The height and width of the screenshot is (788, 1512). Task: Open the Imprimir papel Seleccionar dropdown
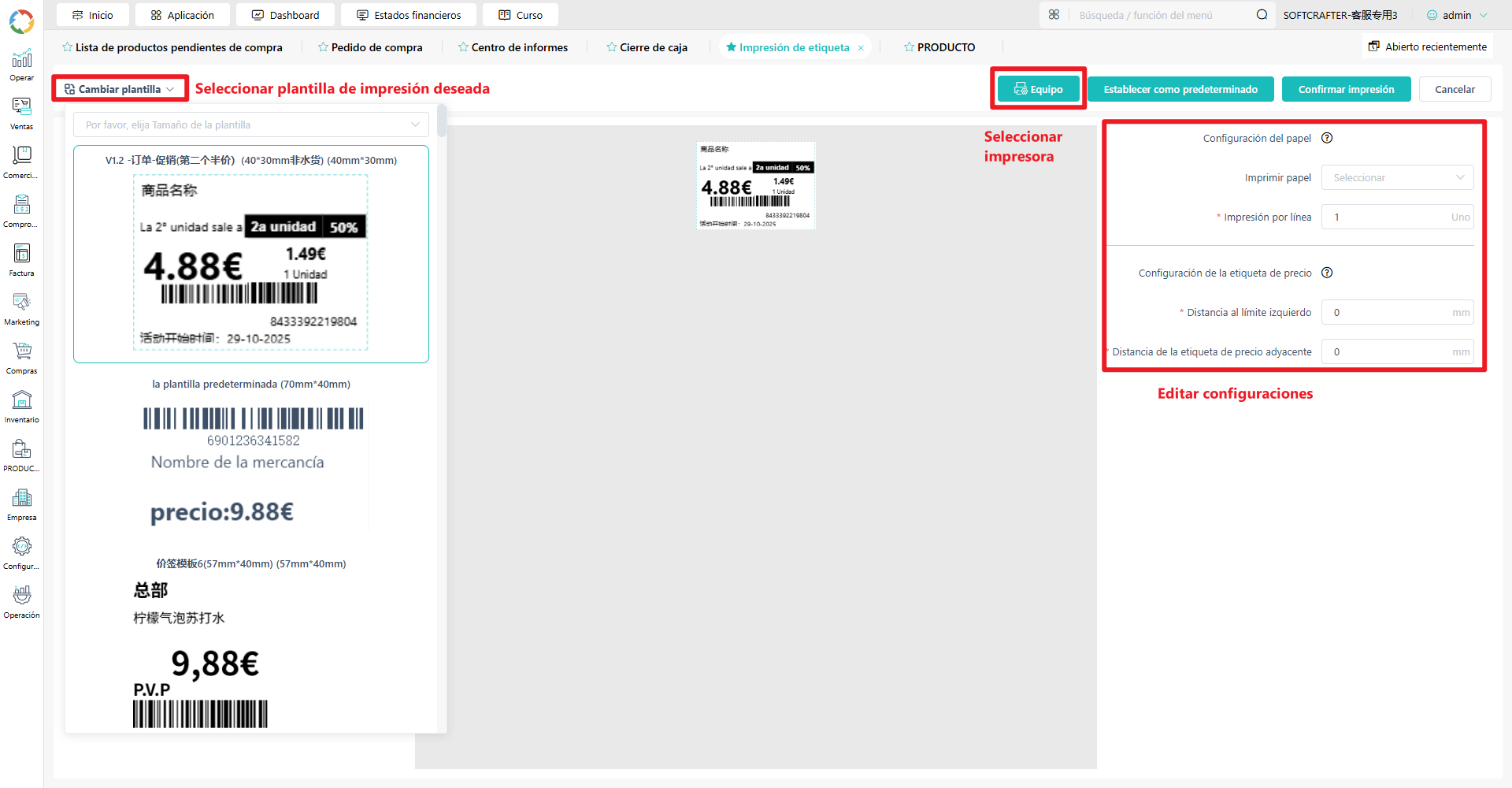[1397, 177]
